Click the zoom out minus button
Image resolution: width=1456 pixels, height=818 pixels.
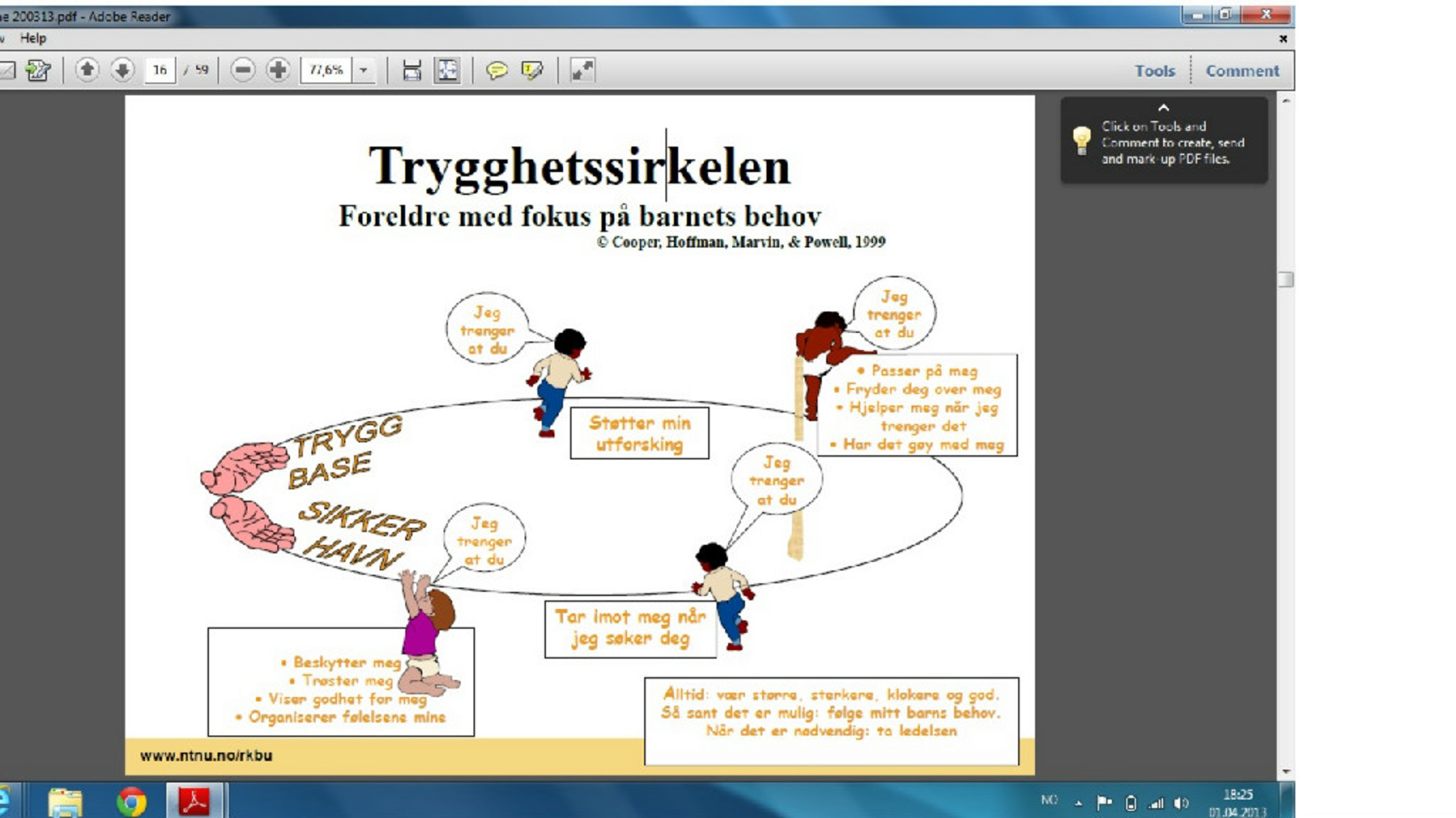point(242,70)
